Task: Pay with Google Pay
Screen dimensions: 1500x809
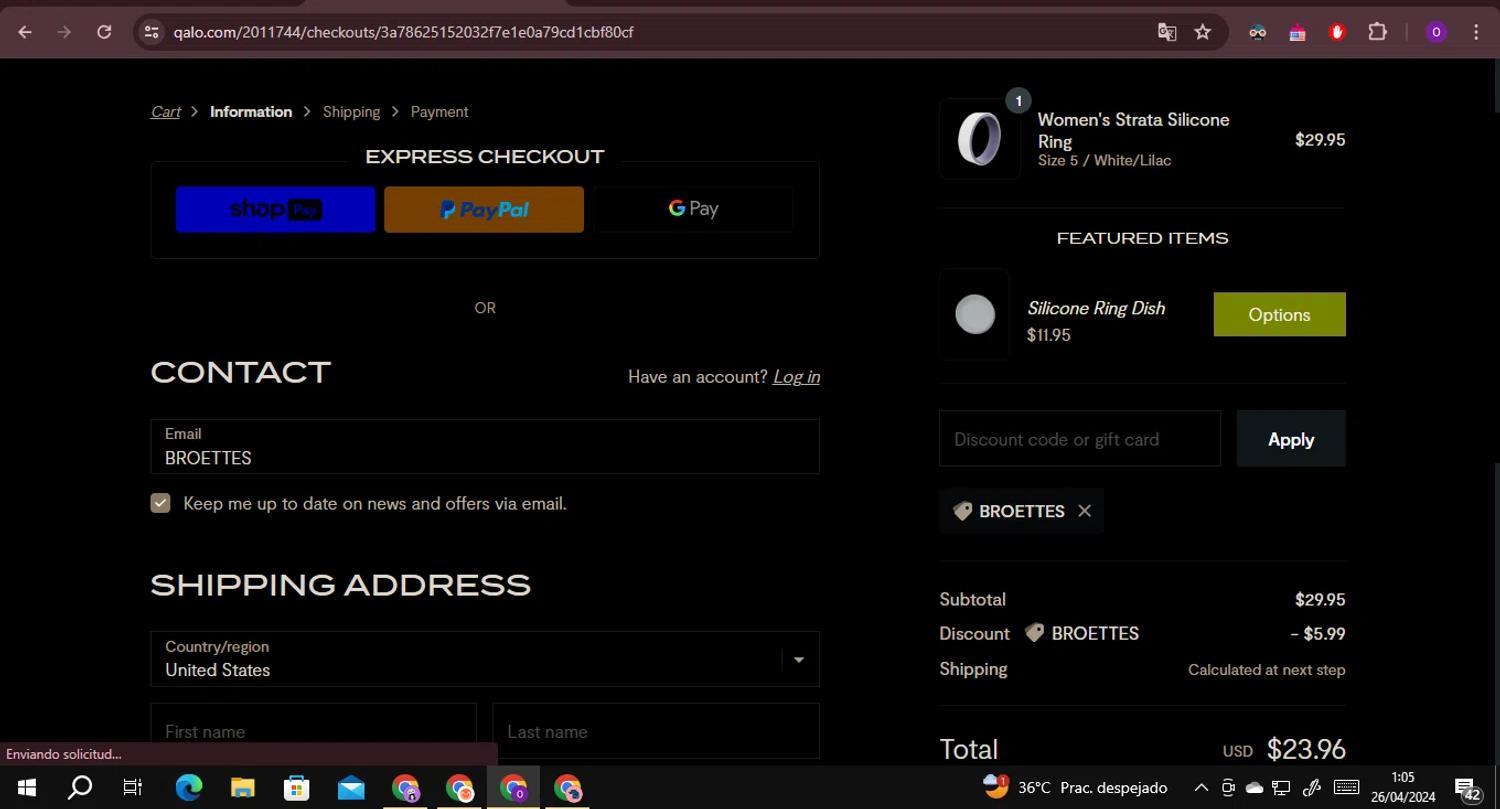Action: tap(693, 209)
